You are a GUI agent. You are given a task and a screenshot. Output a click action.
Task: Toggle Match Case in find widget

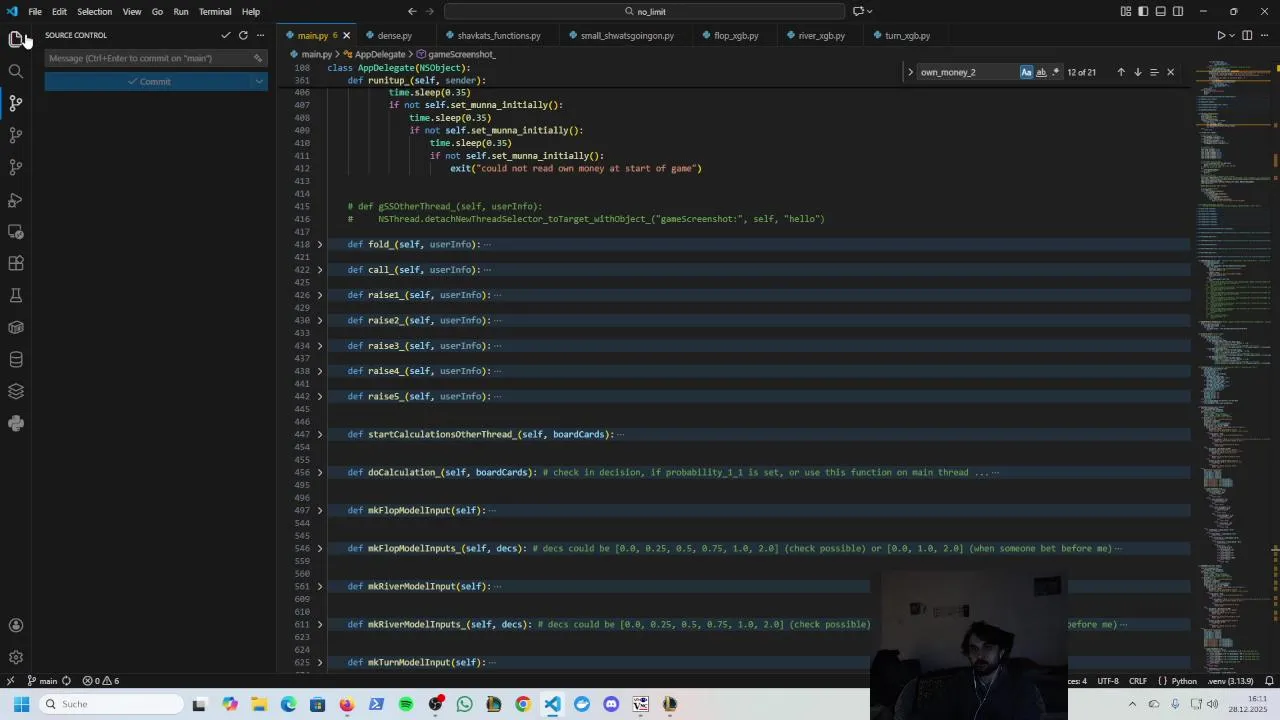tap(1026, 72)
